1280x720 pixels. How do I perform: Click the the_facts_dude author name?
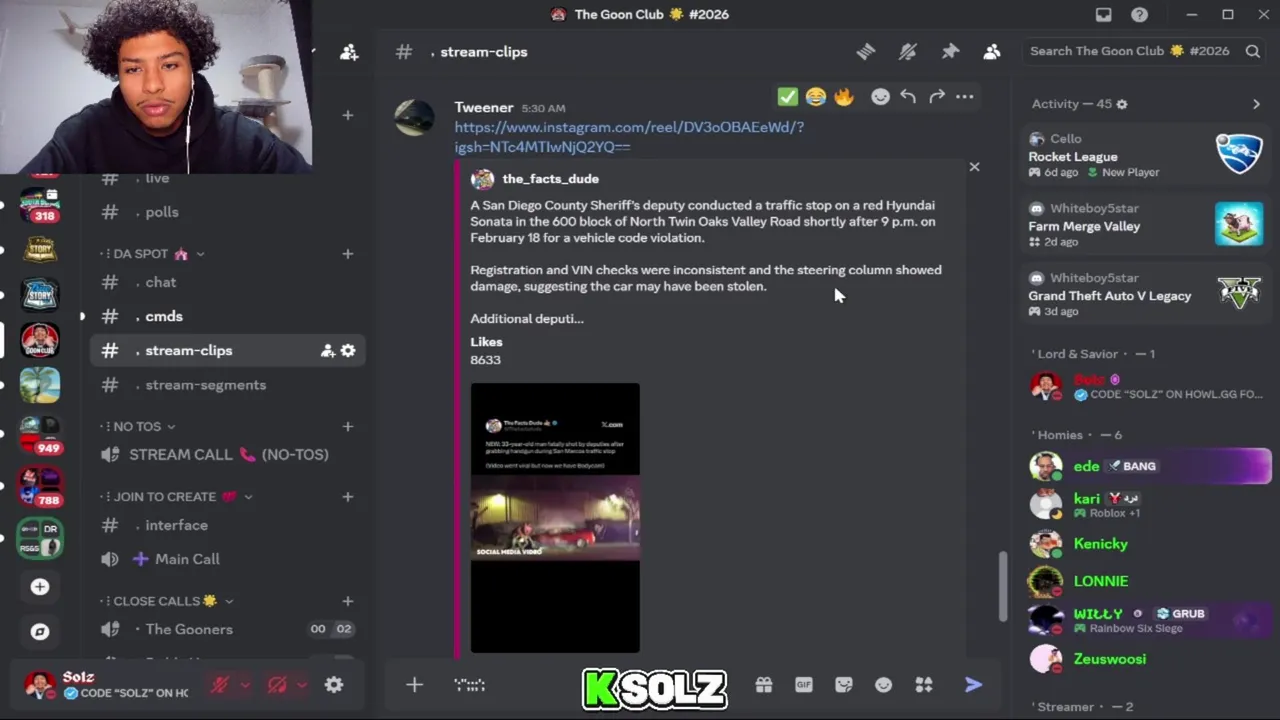pos(550,179)
